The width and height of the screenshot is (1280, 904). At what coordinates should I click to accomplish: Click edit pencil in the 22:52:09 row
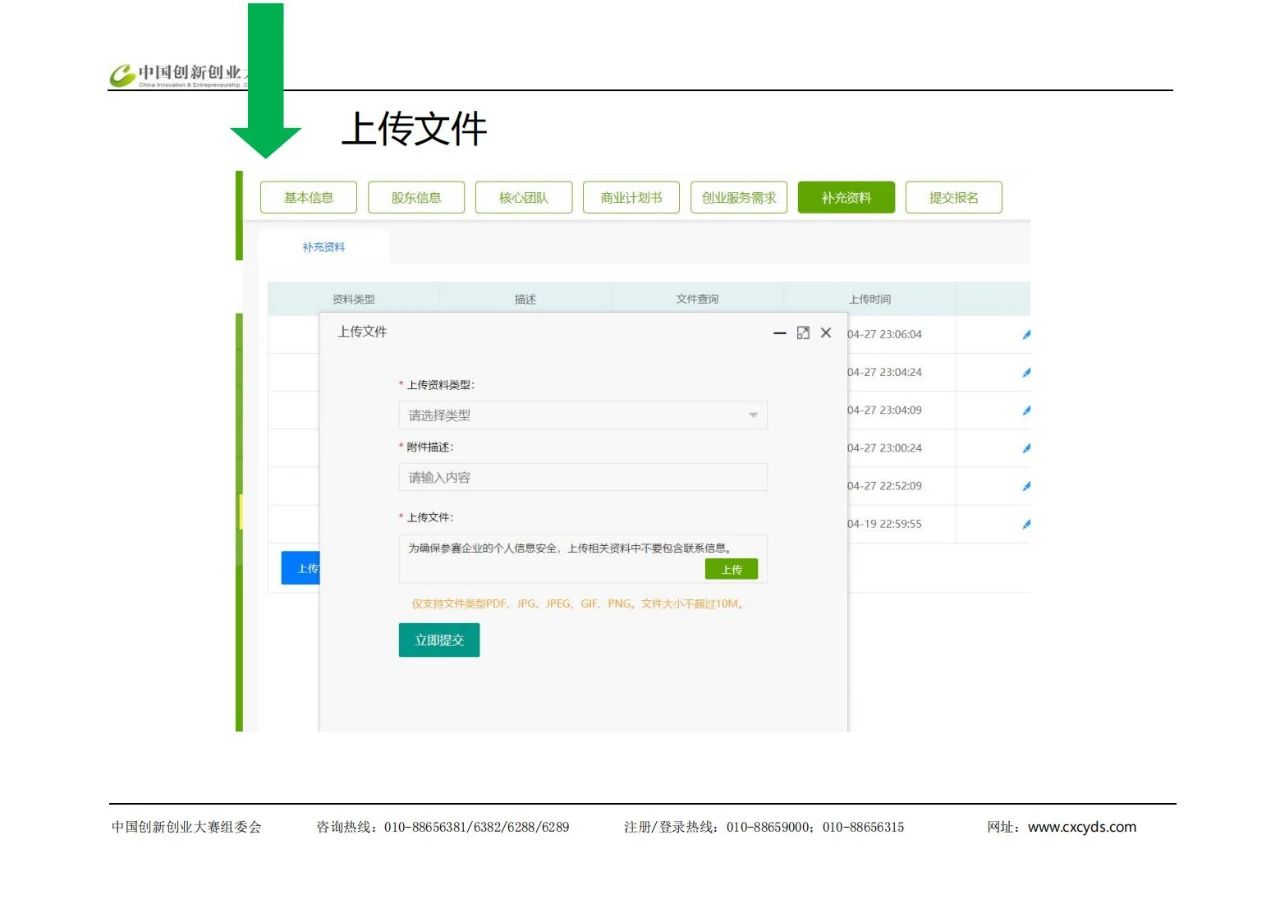tap(1026, 487)
